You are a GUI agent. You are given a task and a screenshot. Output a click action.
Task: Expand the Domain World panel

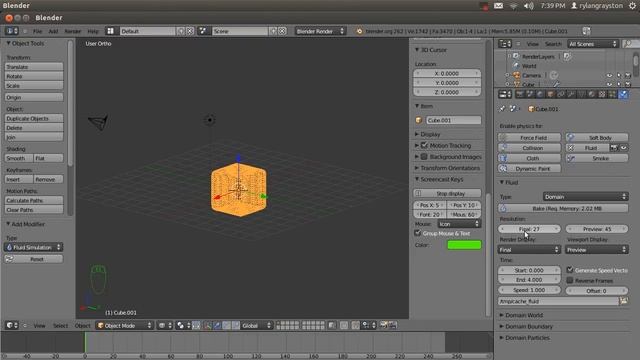[x=523, y=315]
